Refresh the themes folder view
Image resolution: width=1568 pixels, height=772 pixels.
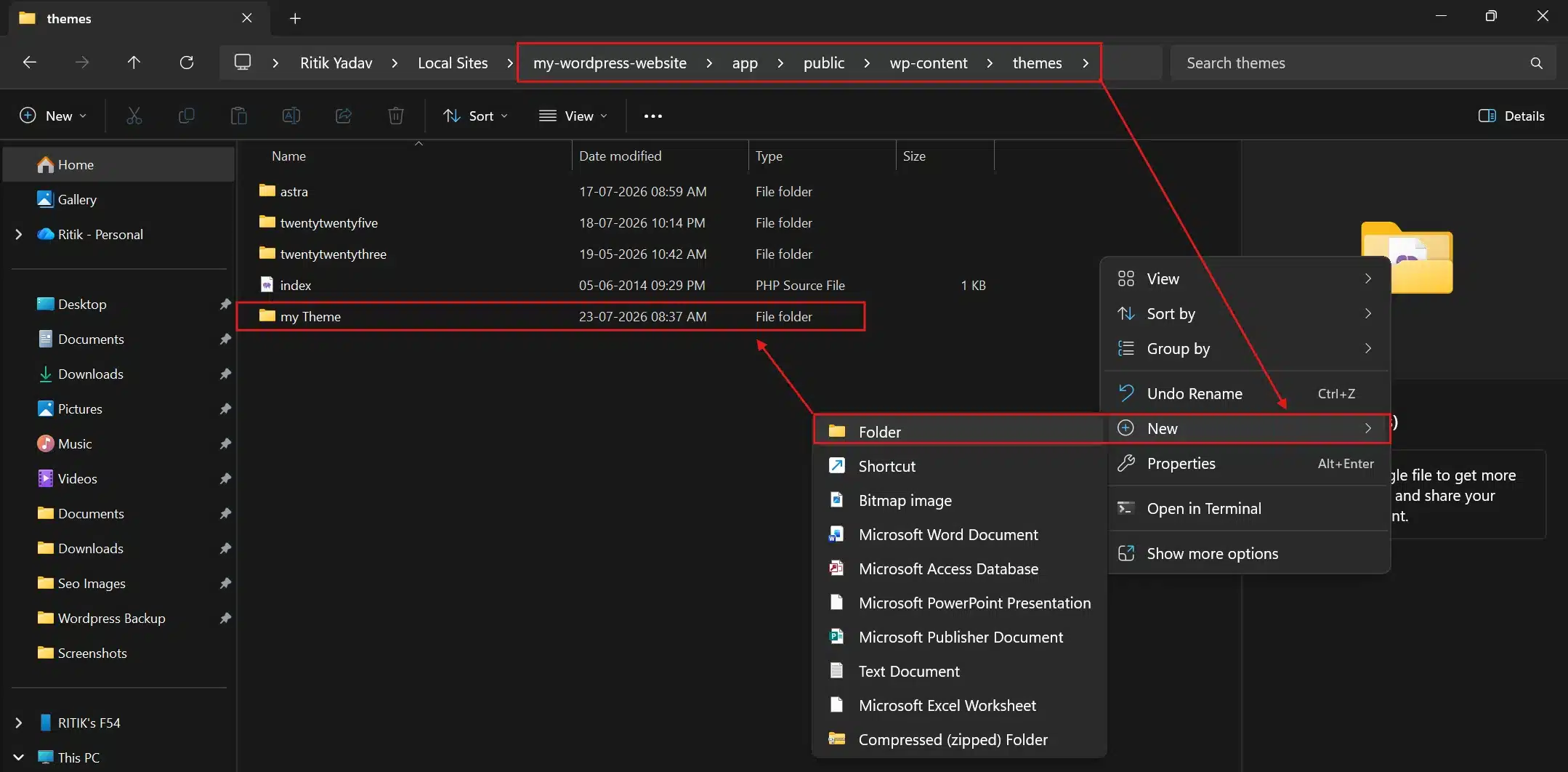(x=187, y=63)
